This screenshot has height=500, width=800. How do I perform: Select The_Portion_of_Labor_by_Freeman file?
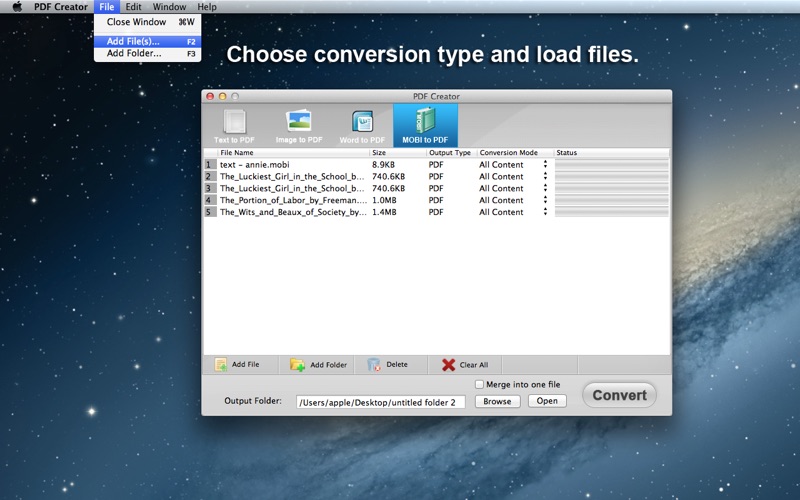click(x=293, y=200)
